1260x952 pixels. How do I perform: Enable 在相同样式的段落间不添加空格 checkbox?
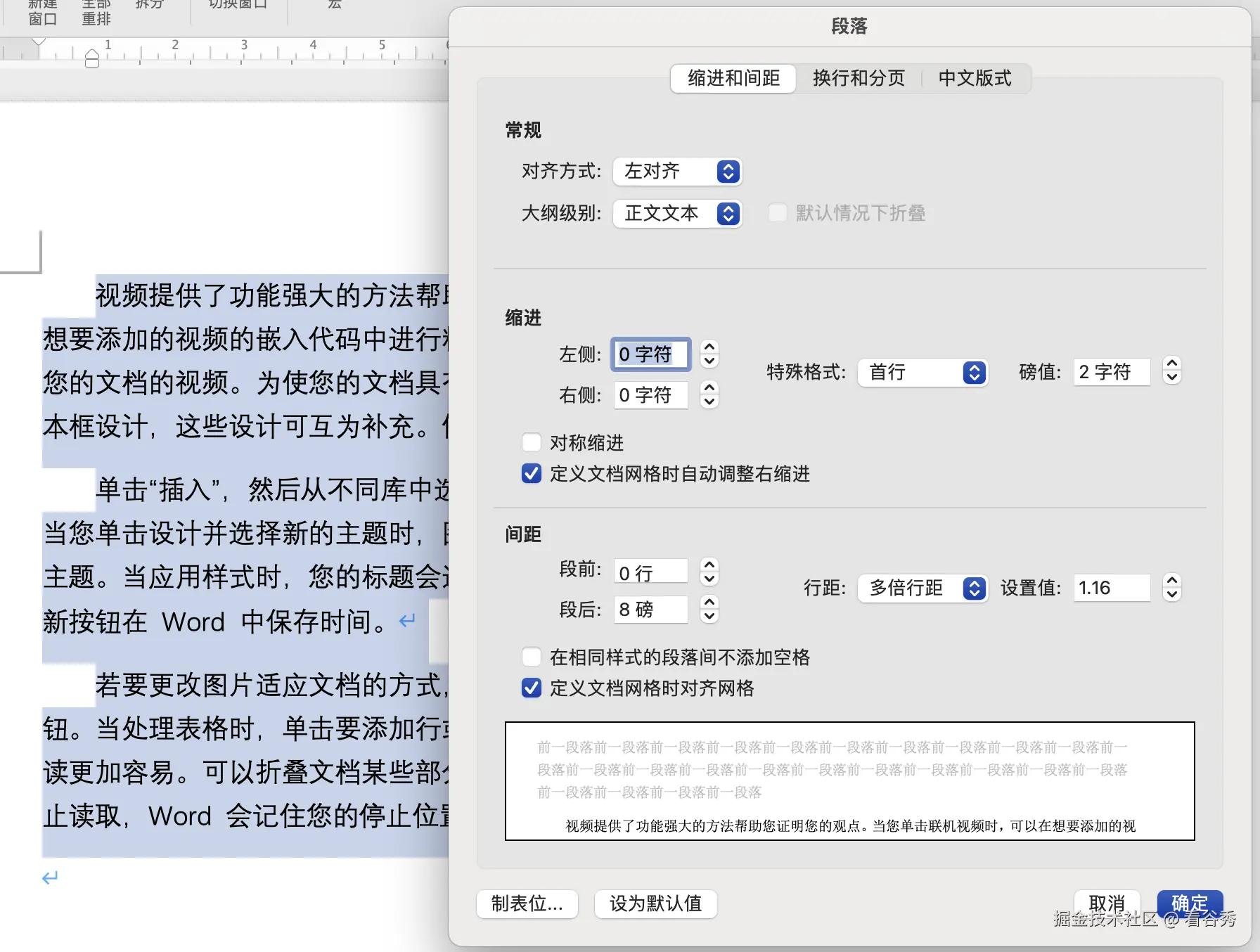(532, 657)
